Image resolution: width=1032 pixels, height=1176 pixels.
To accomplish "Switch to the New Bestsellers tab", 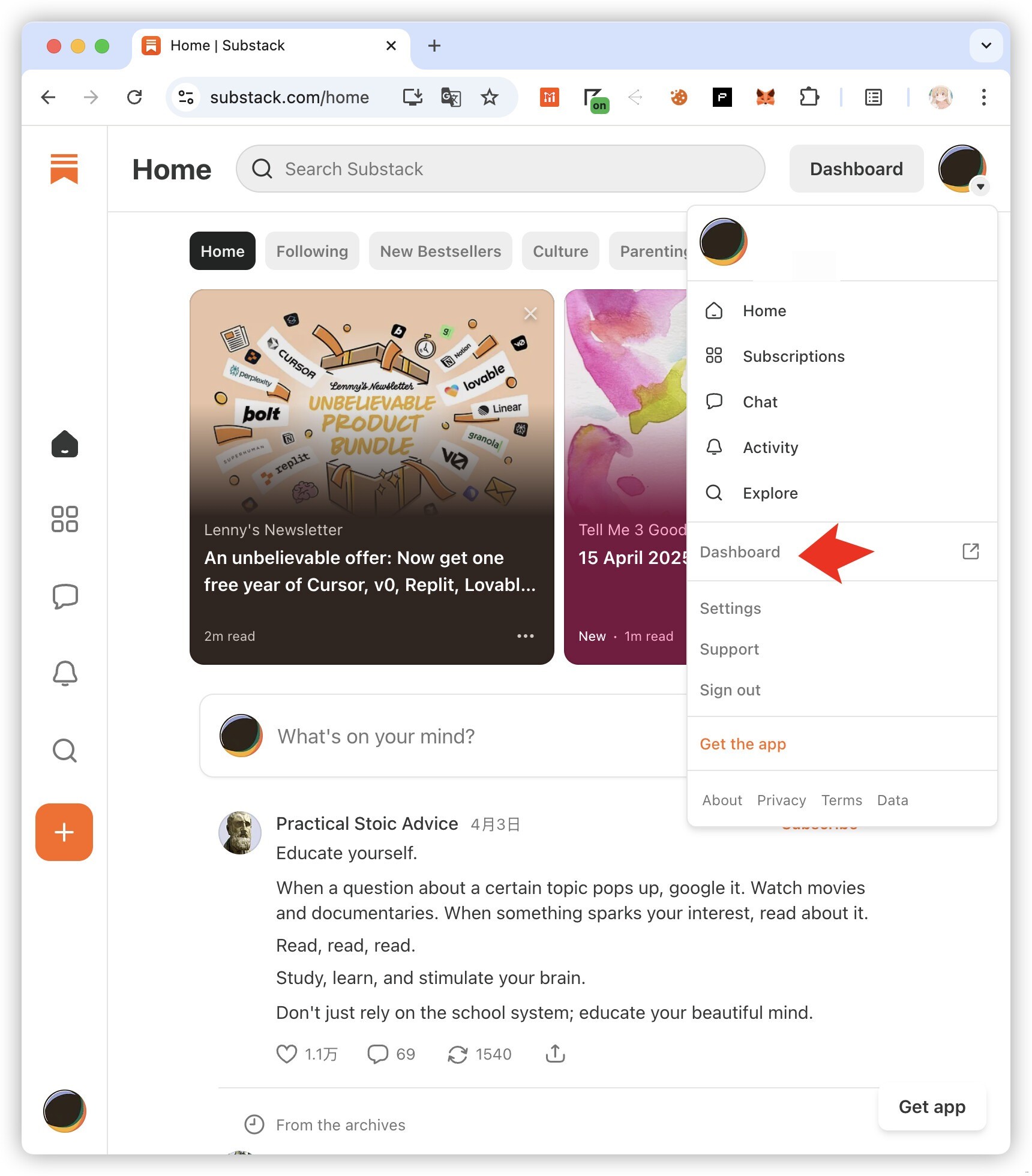I will (x=440, y=251).
